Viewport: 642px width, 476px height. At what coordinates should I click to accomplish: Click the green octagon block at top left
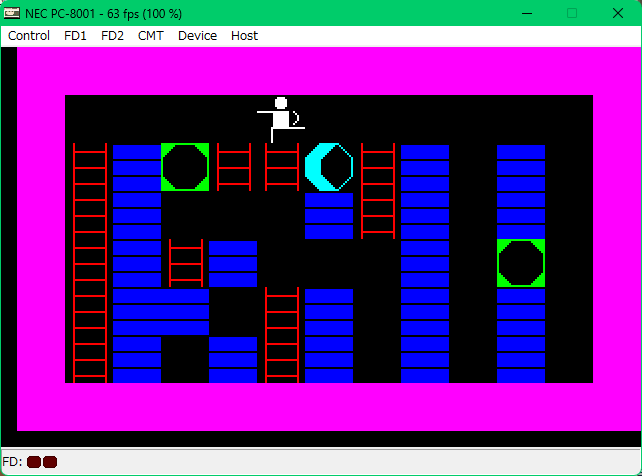pos(185,167)
